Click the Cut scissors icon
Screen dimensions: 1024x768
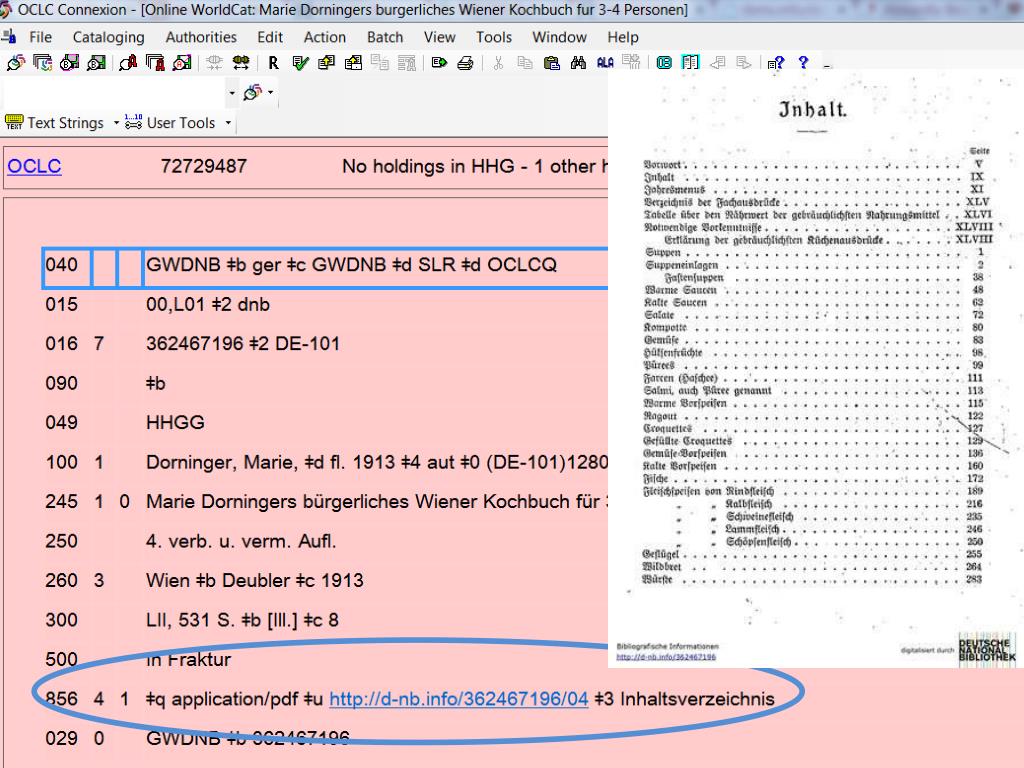(498, 63)
